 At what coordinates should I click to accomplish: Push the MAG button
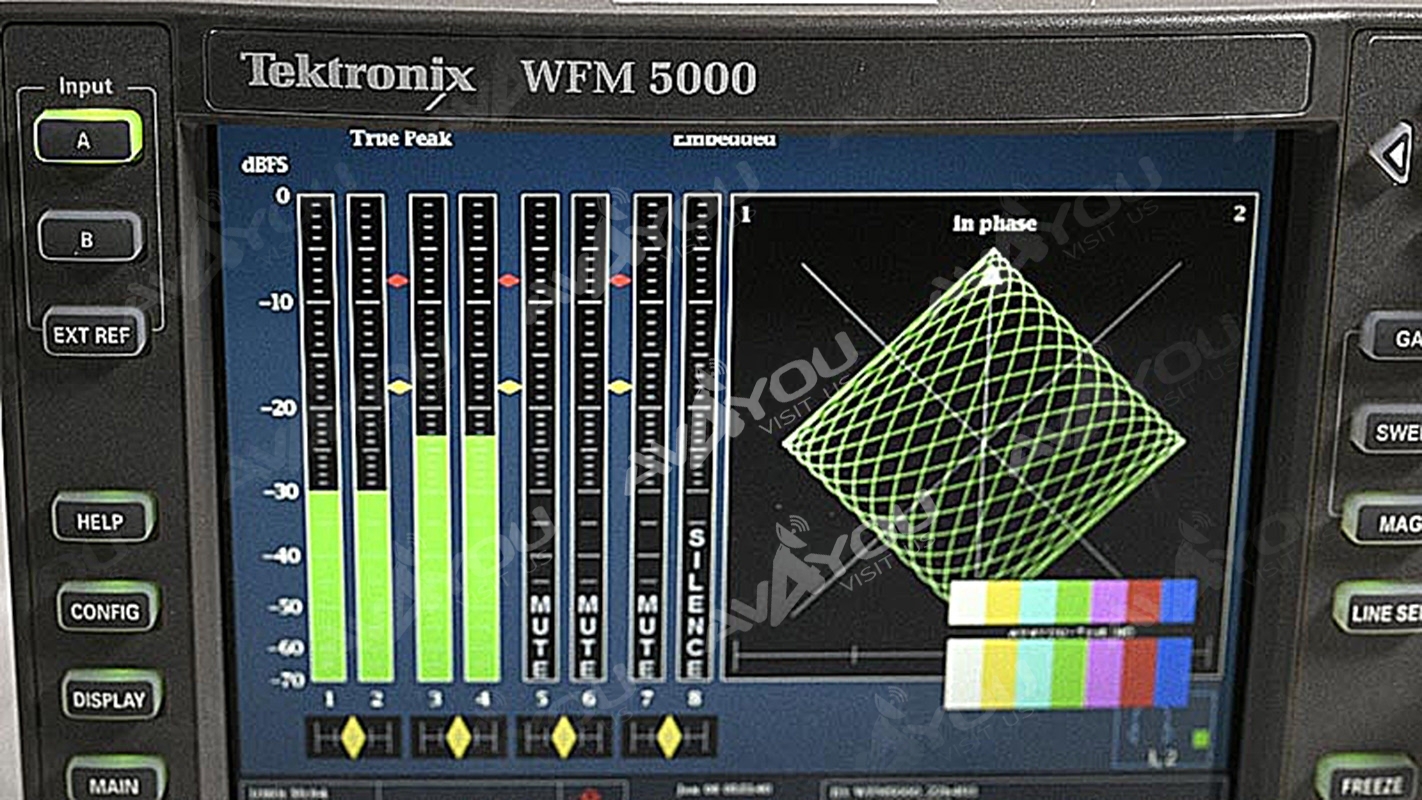point(1385,521)
